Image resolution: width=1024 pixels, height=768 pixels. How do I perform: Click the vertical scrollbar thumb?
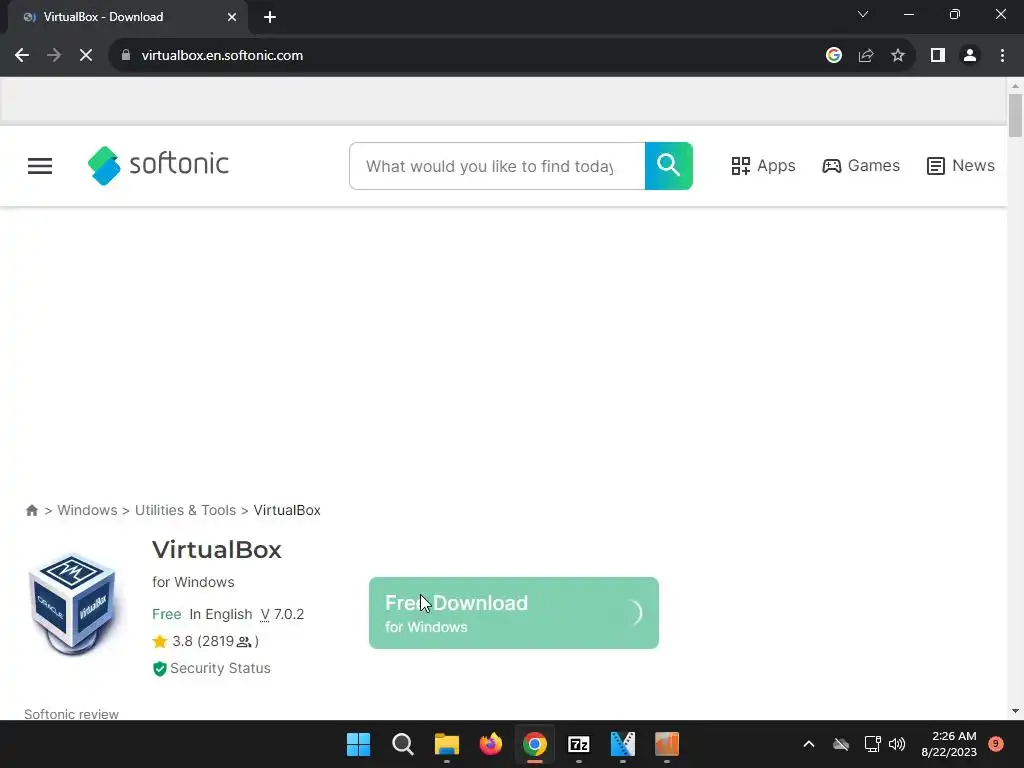1015,116
